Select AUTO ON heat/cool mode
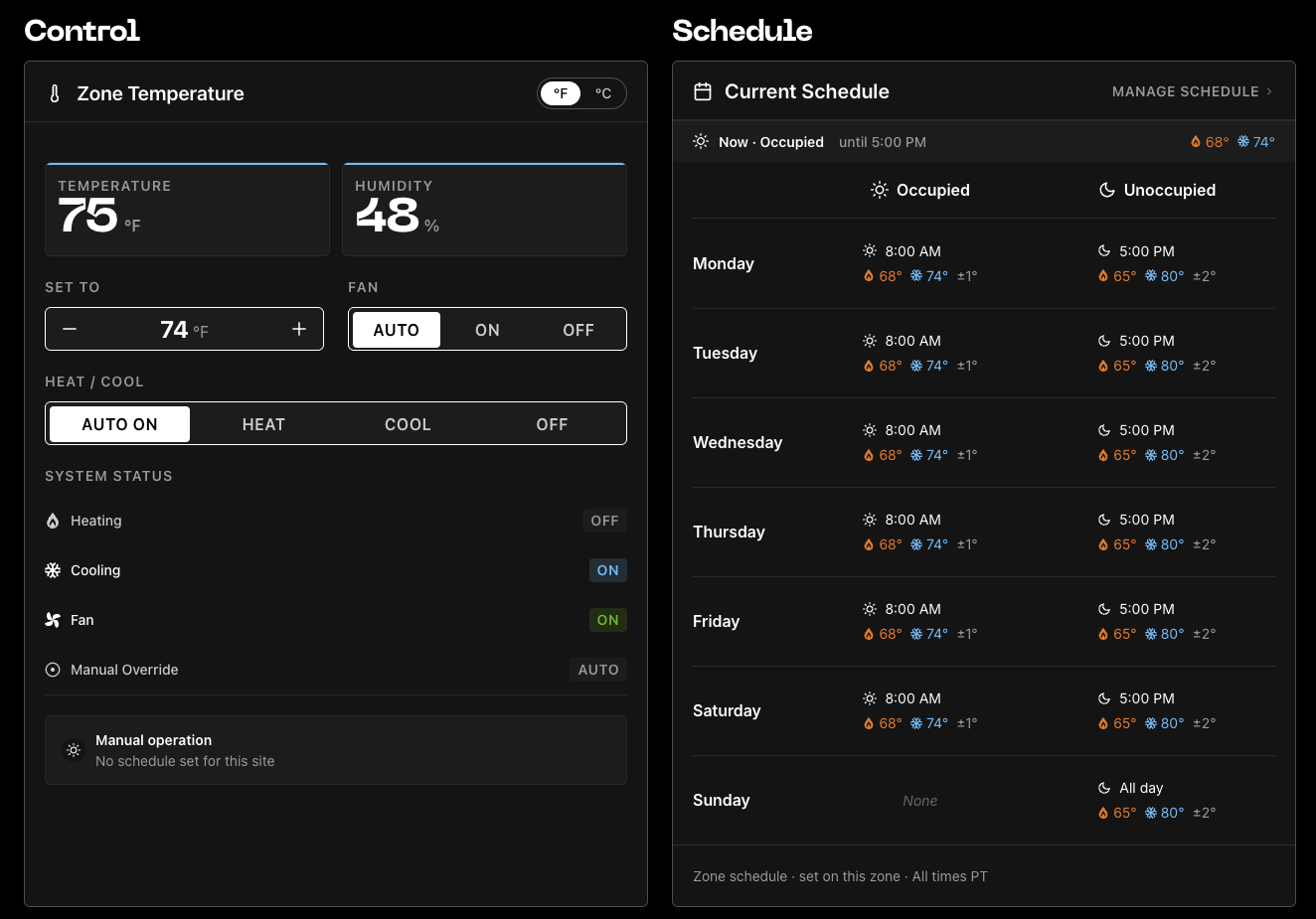Screen dimensions: 1316x919 [119, 424]
